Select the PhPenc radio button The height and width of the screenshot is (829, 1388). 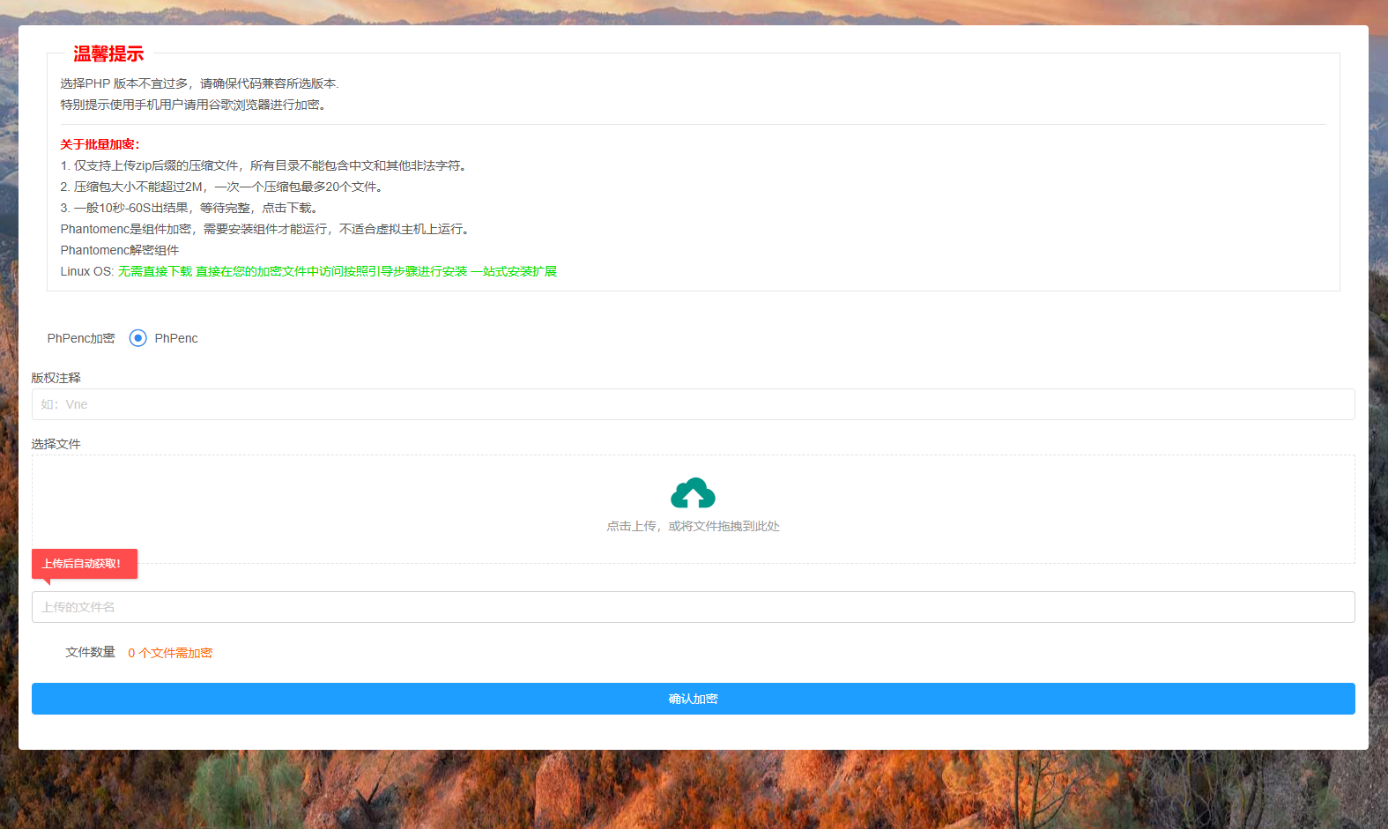[x=137, y=338]
